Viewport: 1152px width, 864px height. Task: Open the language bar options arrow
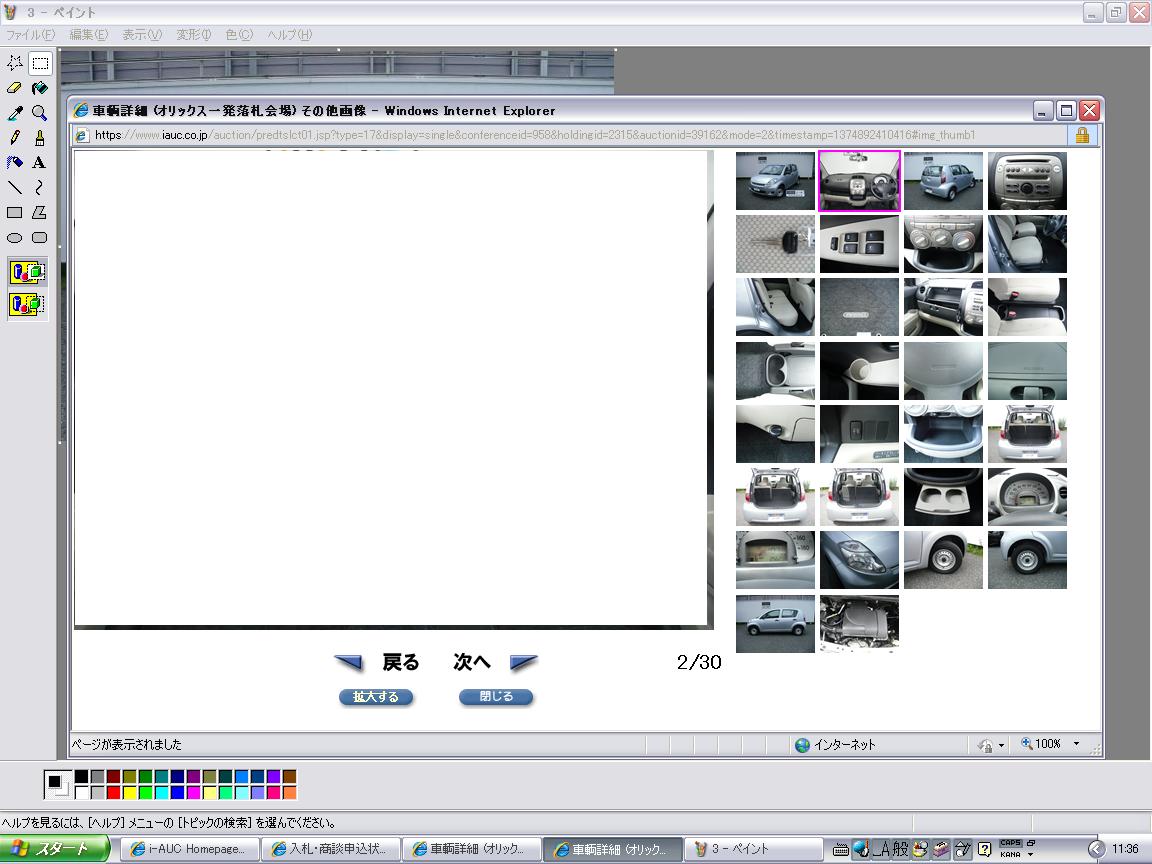coord(1031,855)
